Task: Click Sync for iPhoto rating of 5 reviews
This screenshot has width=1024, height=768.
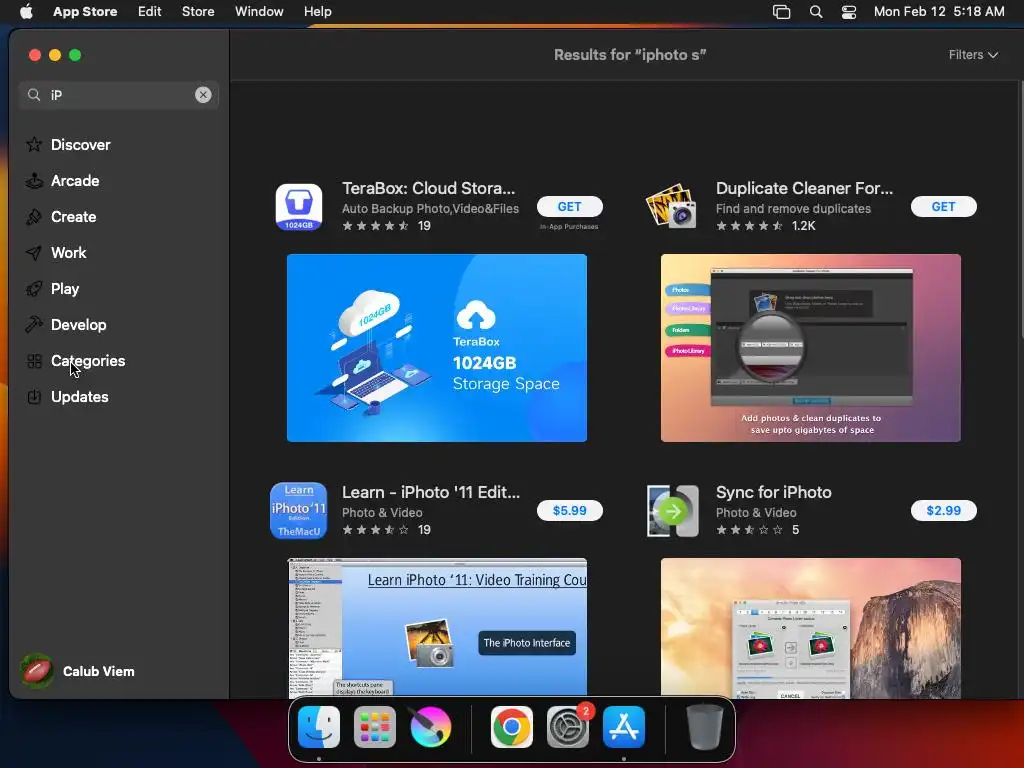Action: [x=758, y=530]
